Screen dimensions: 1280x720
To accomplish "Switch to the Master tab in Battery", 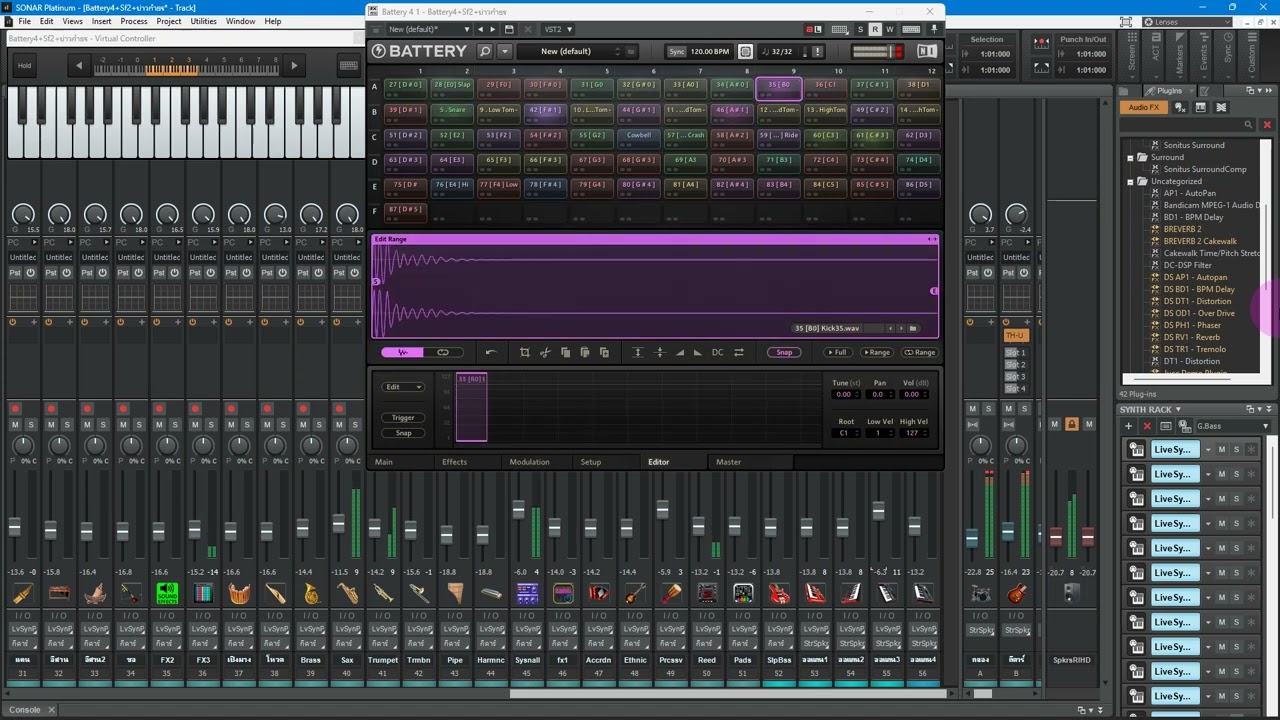I will coord(728,462).
